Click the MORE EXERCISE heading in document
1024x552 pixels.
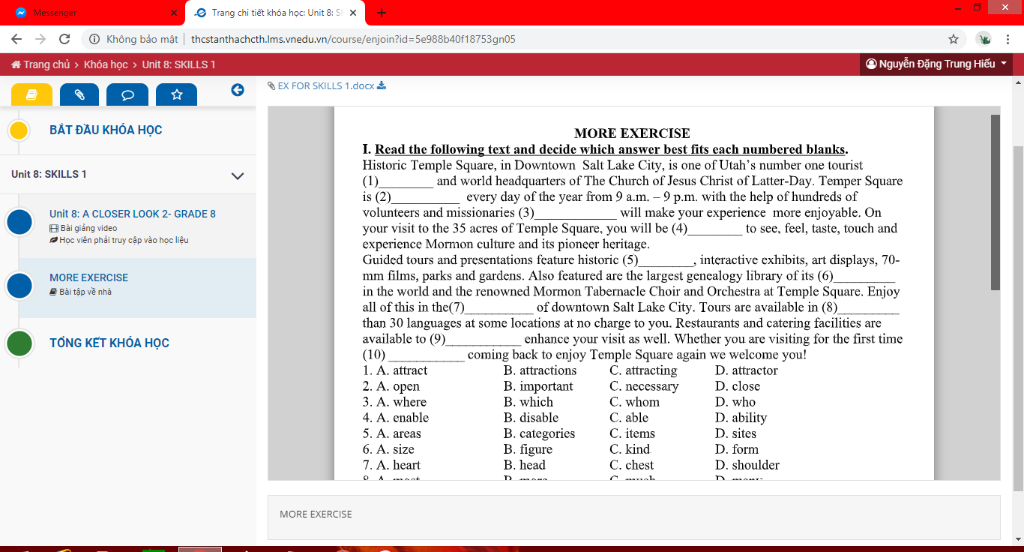point(632,133)
